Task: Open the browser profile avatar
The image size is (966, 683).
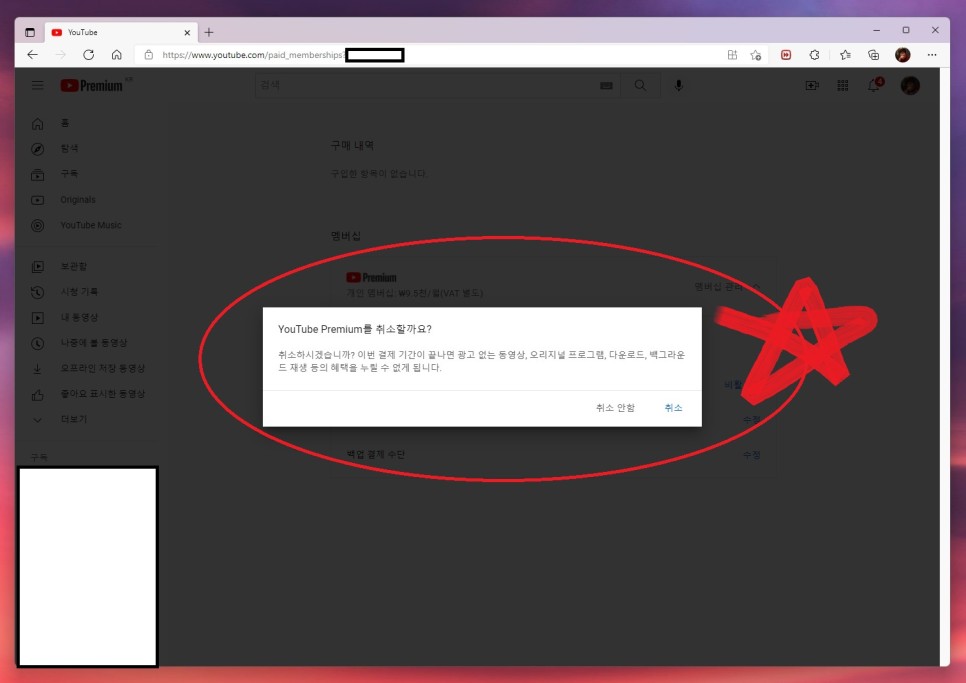Action: [x=903, y=55]
